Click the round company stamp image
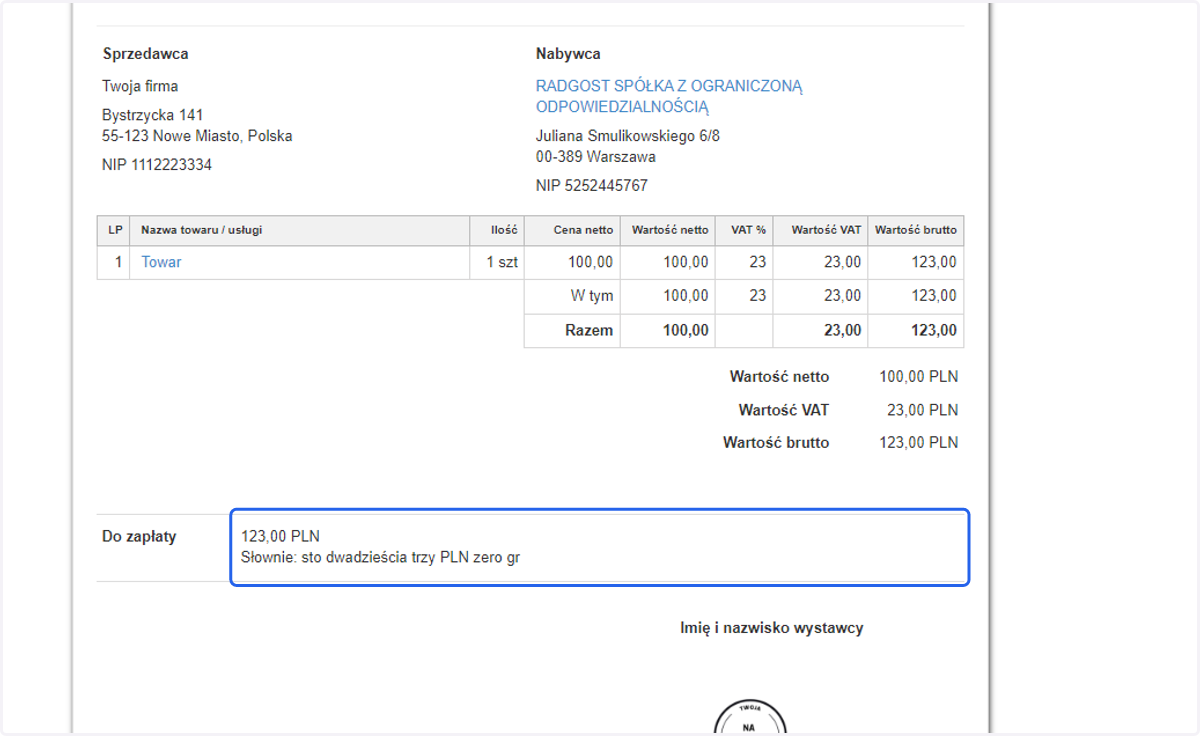 tap(750, 717)
